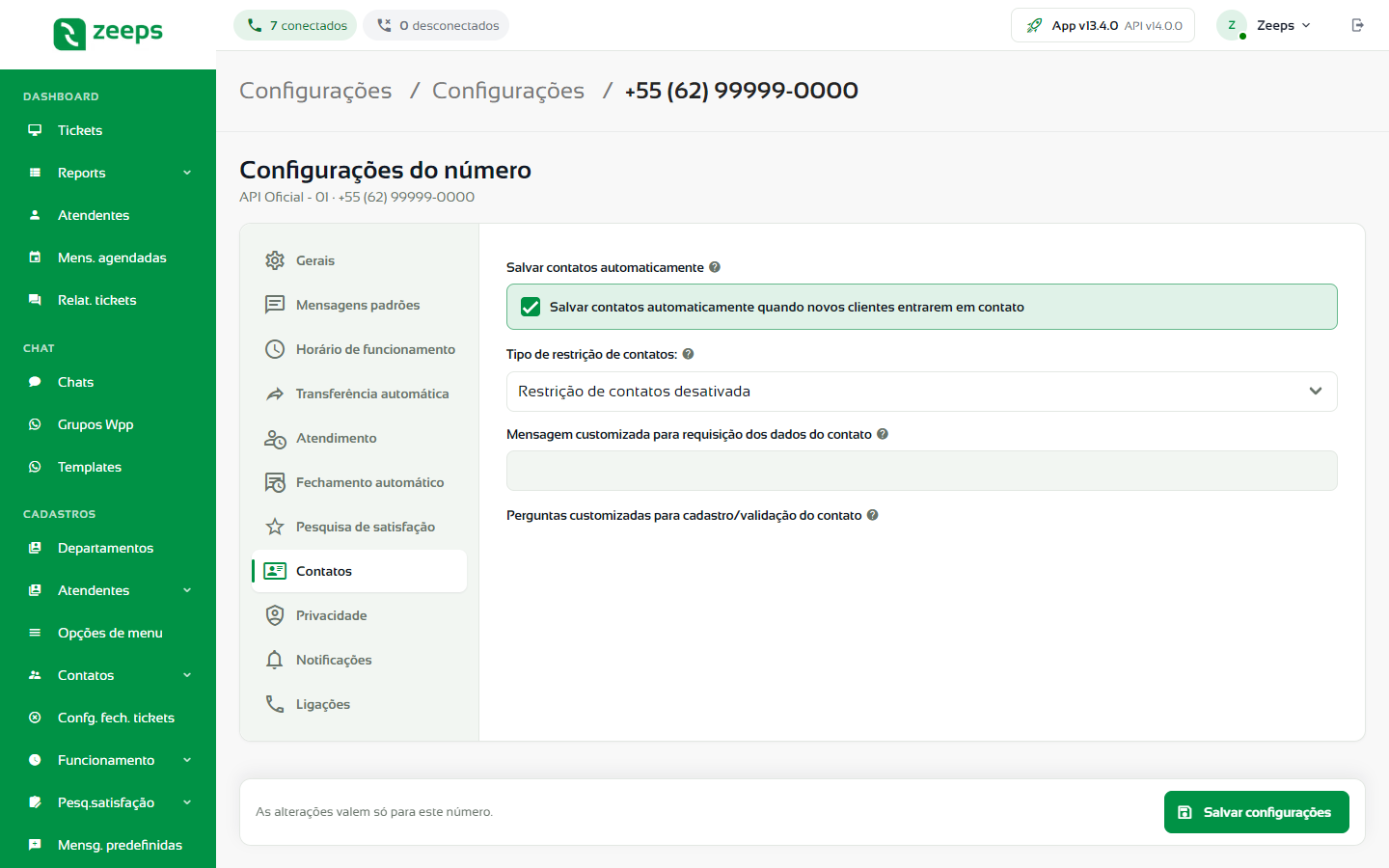This screenshot has width=1389, height=868.
Task: Click the Notificações bell icon
Action: pyautogui.click(x=275, y=660)
